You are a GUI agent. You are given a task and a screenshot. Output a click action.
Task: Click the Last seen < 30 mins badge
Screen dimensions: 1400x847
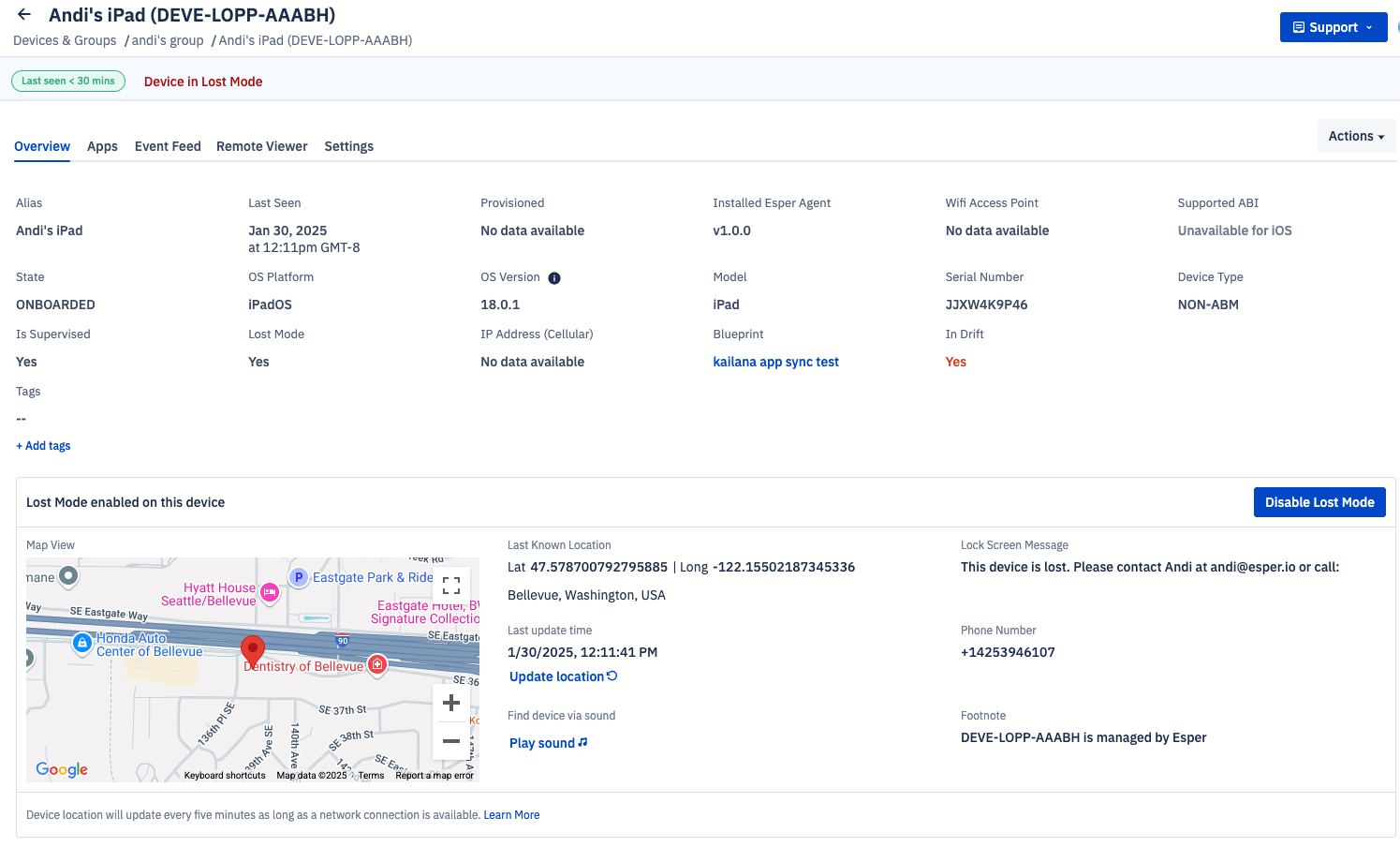coord(68,81)
